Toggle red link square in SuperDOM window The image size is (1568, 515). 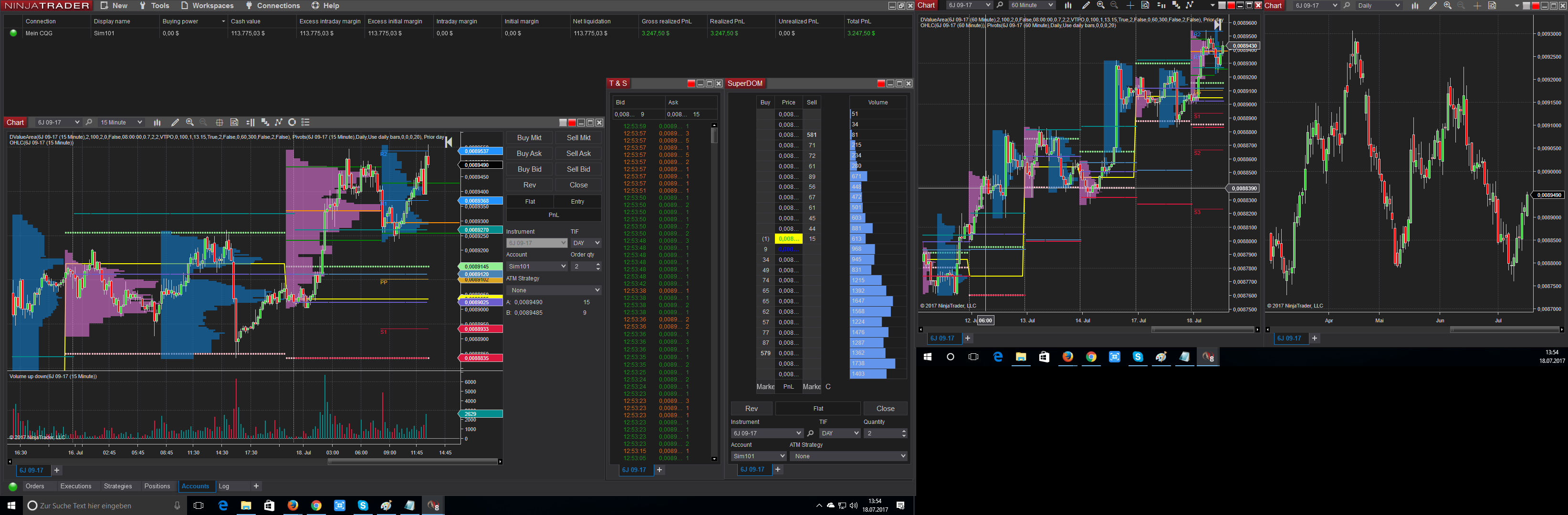tap(881, 84)
